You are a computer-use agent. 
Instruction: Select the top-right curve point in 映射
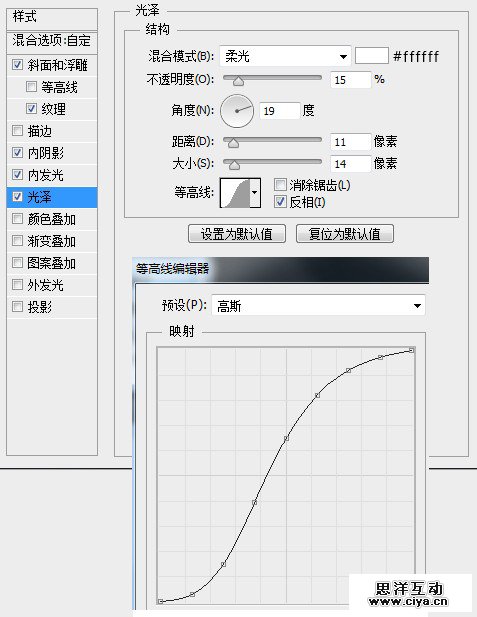pyautogui.click(x=411, y=350)
